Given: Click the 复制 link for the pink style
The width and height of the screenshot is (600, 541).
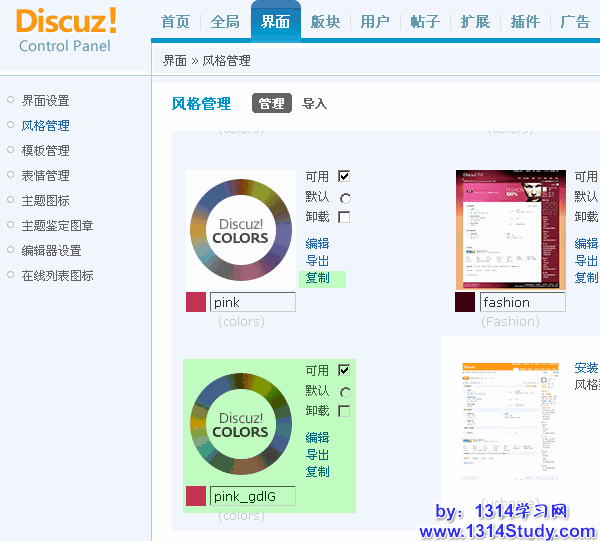Looking at the screenshot, I should 318,278.
